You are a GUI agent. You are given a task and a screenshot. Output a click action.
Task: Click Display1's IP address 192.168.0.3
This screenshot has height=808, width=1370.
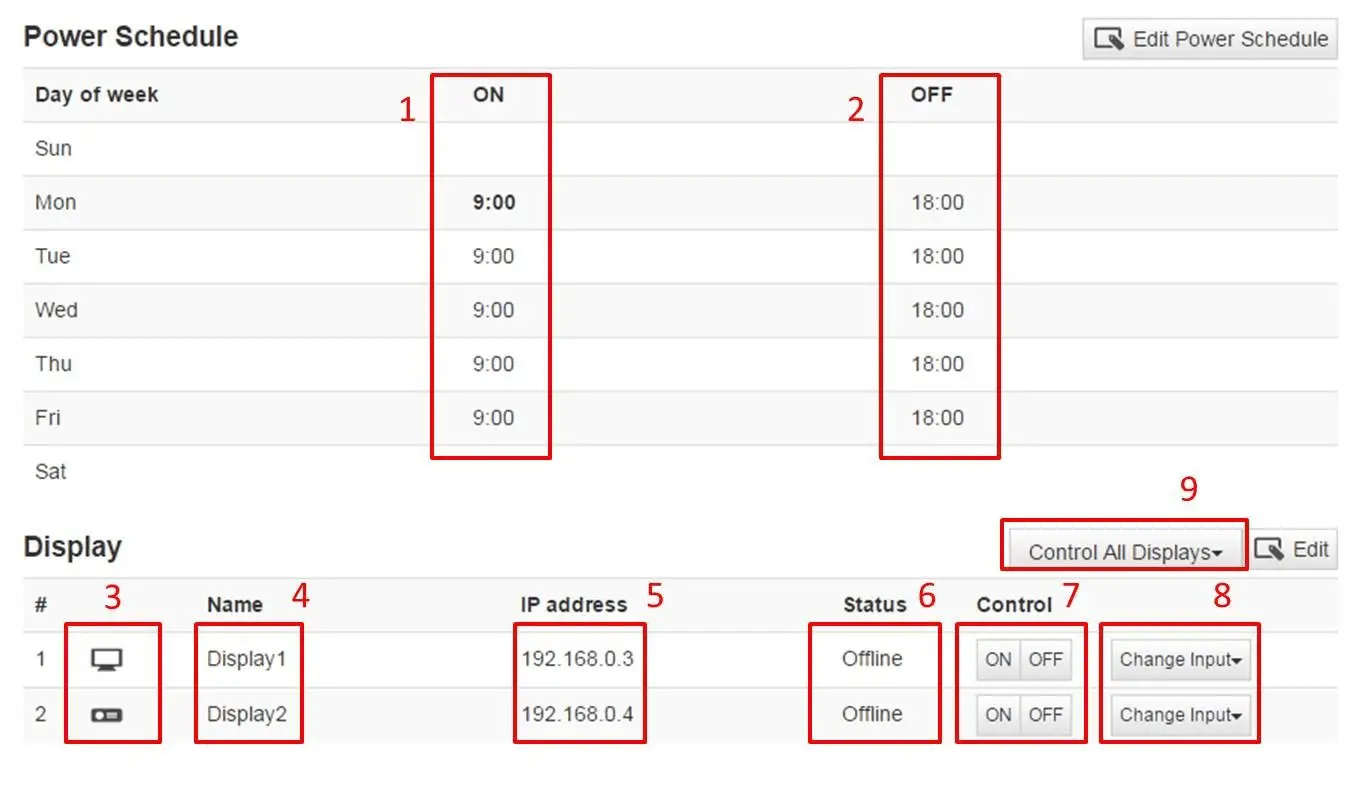pyautogui.click(x=579, y=658)
